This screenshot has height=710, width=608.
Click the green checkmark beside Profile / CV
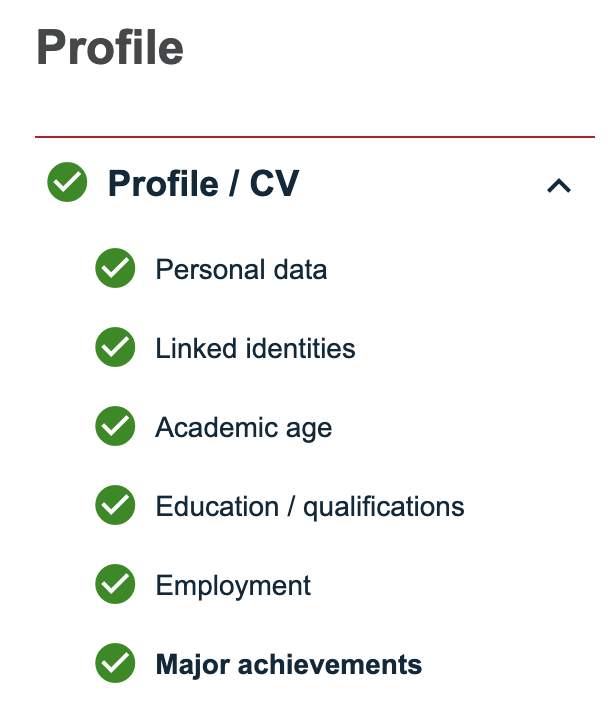point(67,184)
